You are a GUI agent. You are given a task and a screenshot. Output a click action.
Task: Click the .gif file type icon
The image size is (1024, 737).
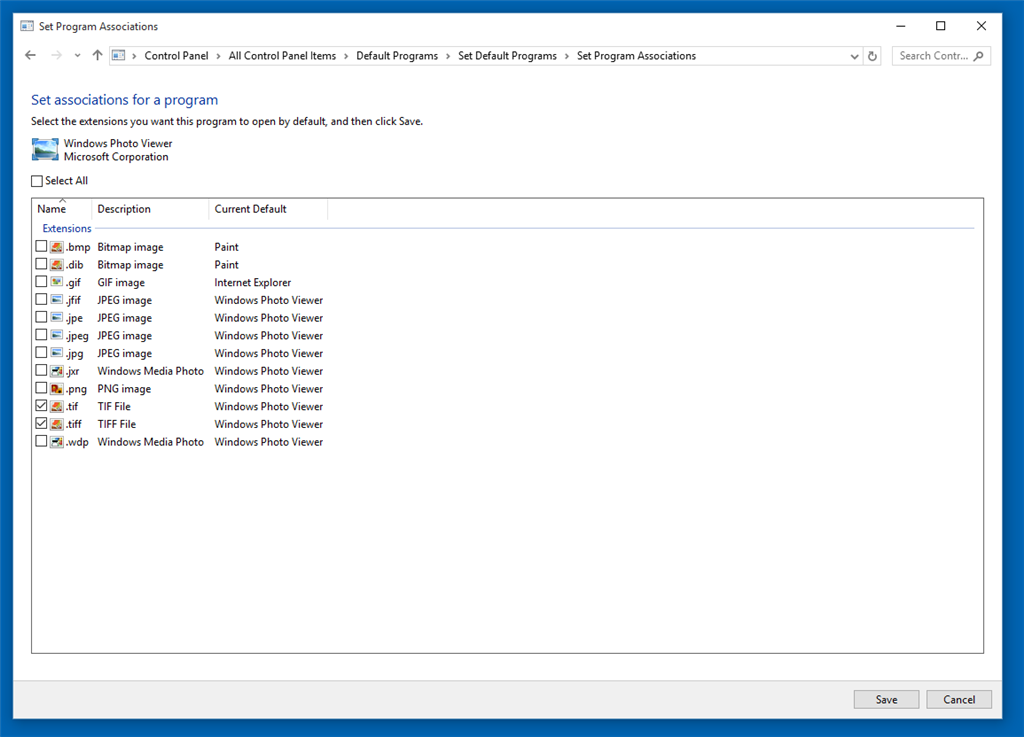57,282
